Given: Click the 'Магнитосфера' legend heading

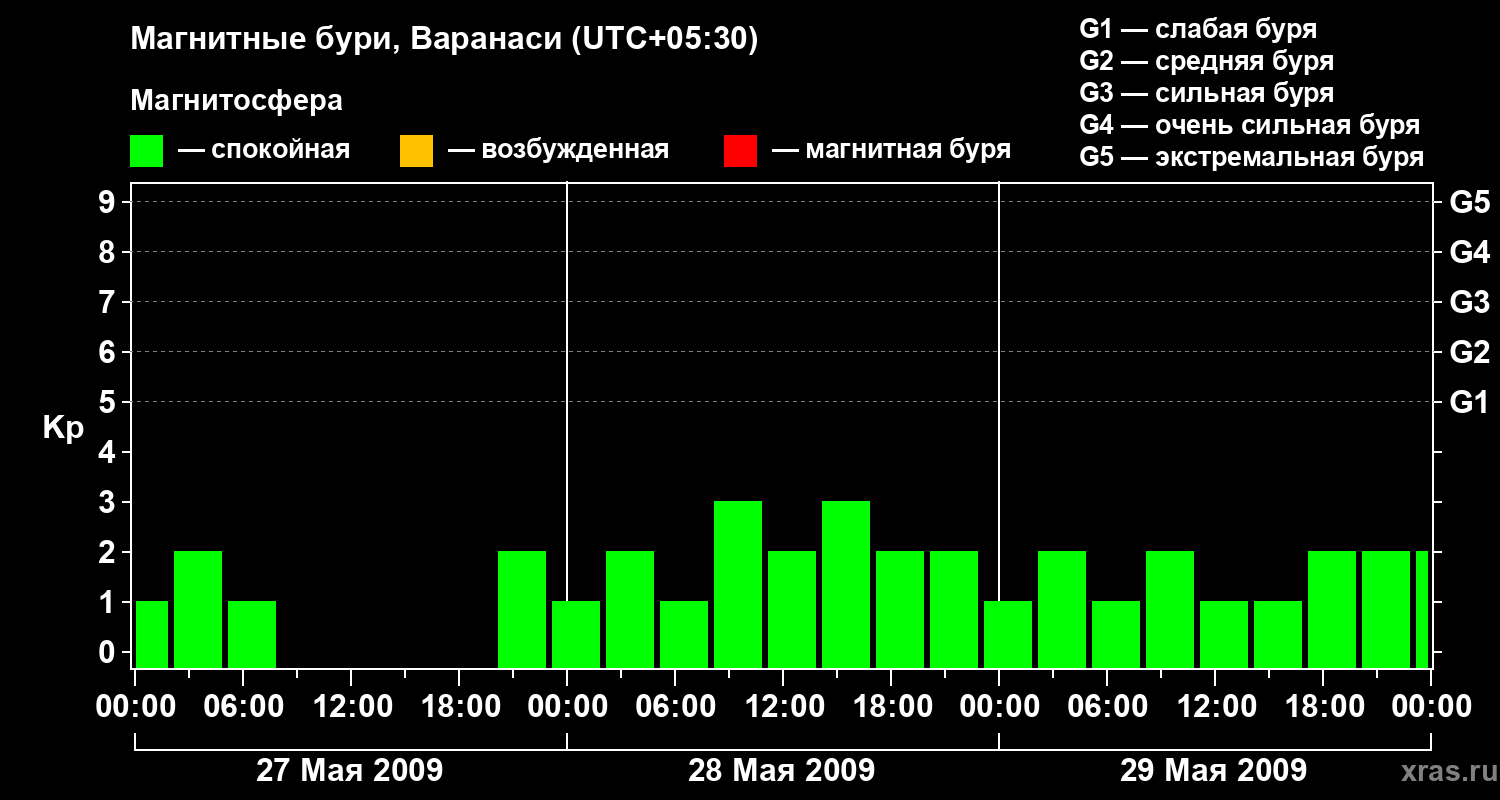Looking at the screenshot, I should click(236, 101).
